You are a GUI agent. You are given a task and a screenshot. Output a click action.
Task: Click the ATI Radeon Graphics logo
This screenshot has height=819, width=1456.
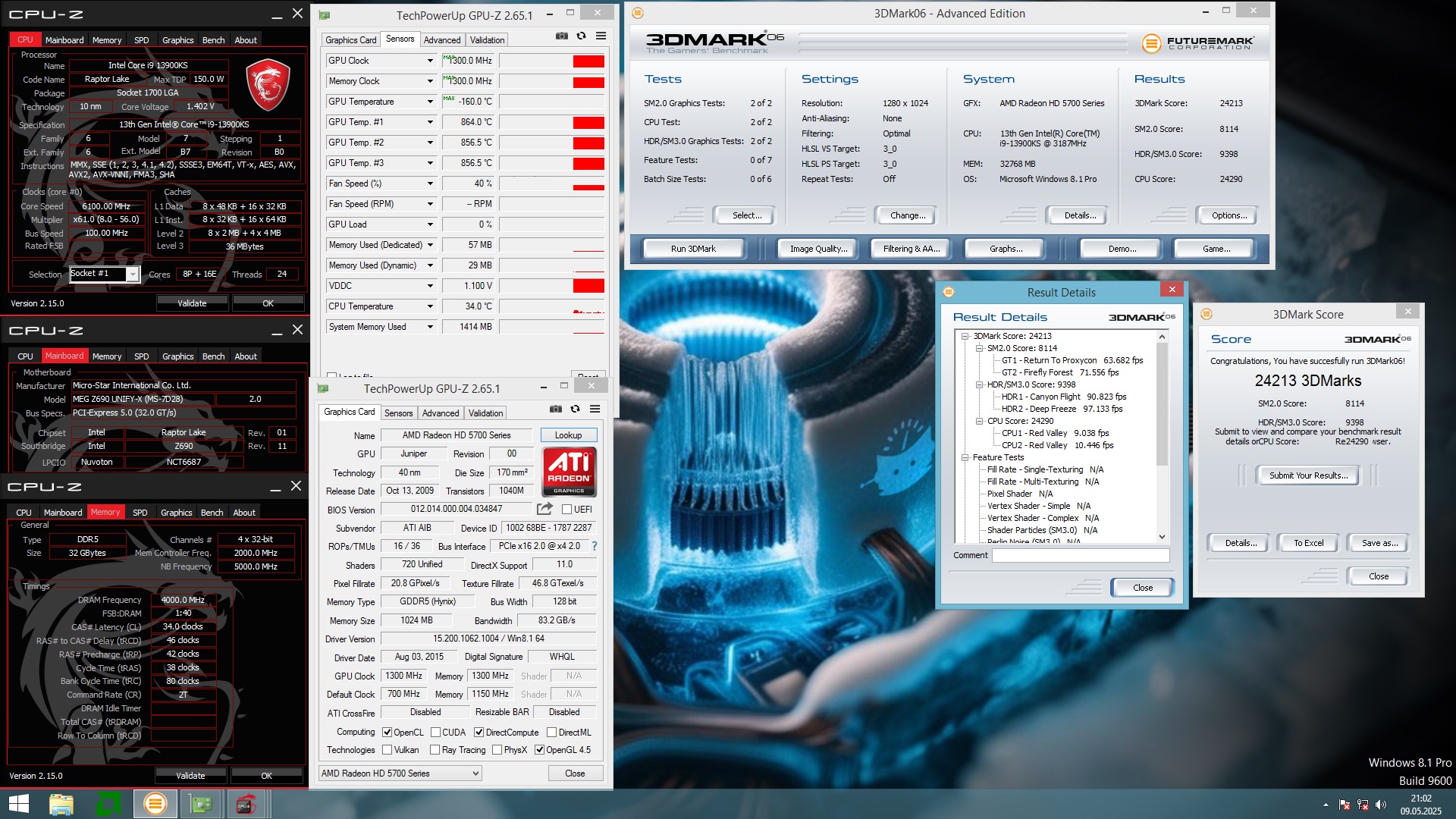570,472
